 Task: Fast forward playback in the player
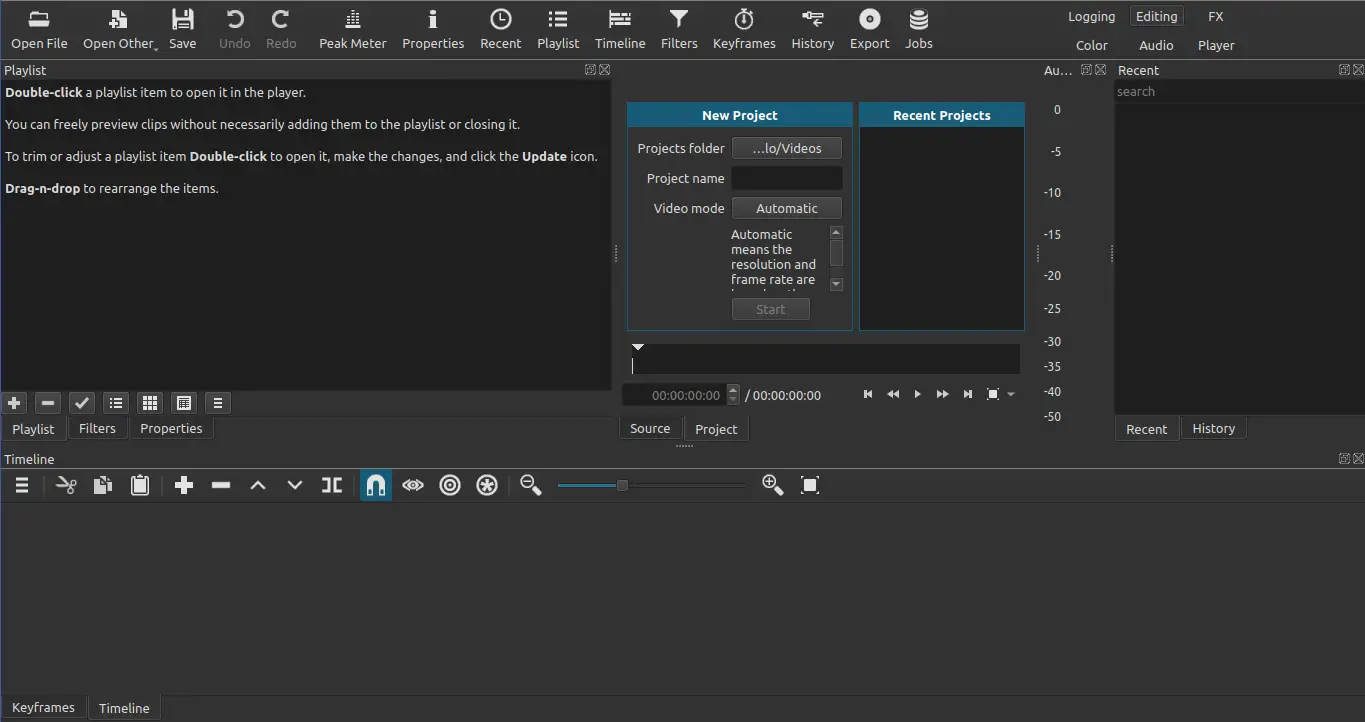942,394
